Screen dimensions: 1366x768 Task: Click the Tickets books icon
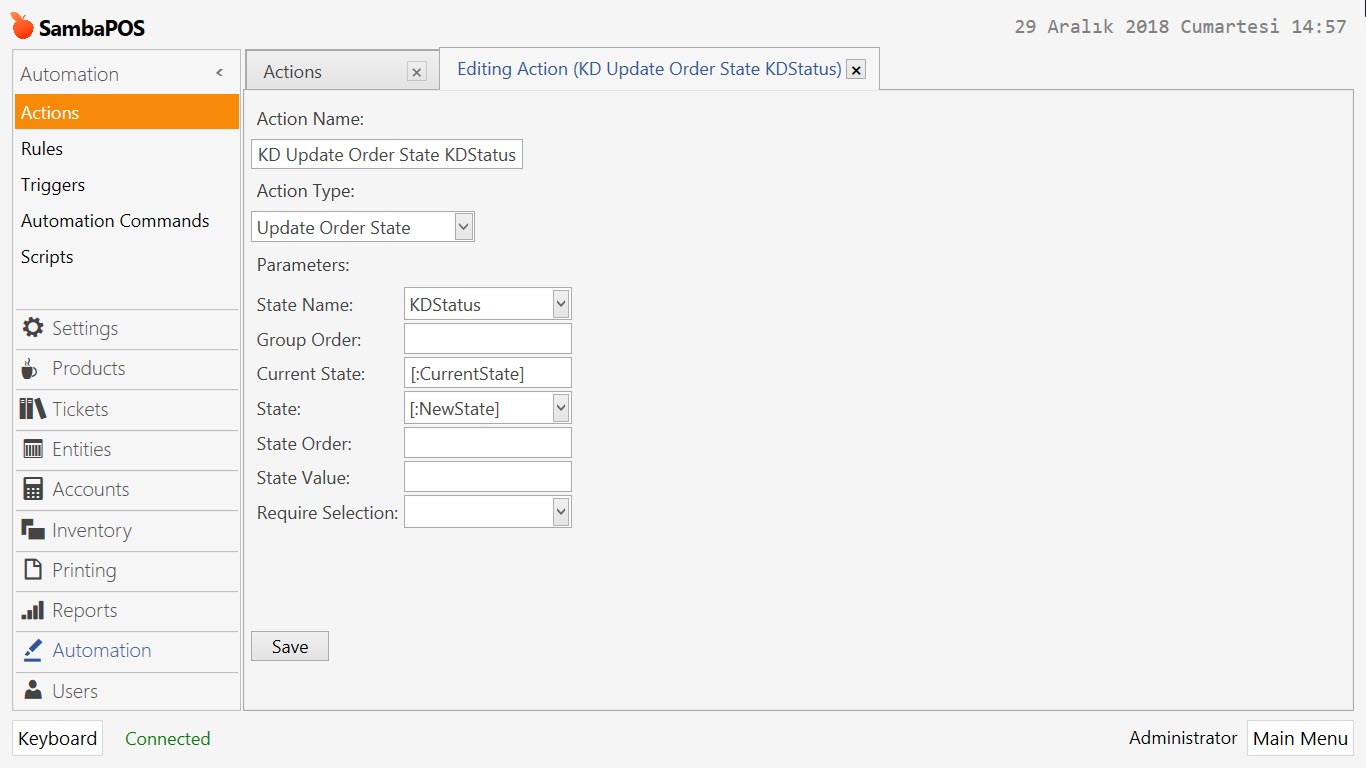tap(33, 409)
